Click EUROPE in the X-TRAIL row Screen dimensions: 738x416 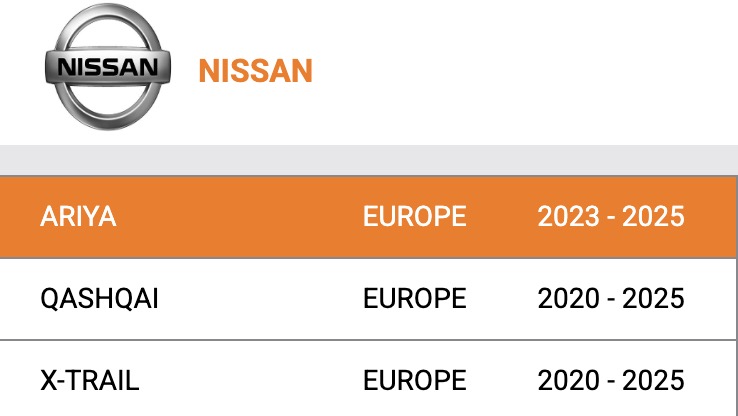[x=414, y=381]
